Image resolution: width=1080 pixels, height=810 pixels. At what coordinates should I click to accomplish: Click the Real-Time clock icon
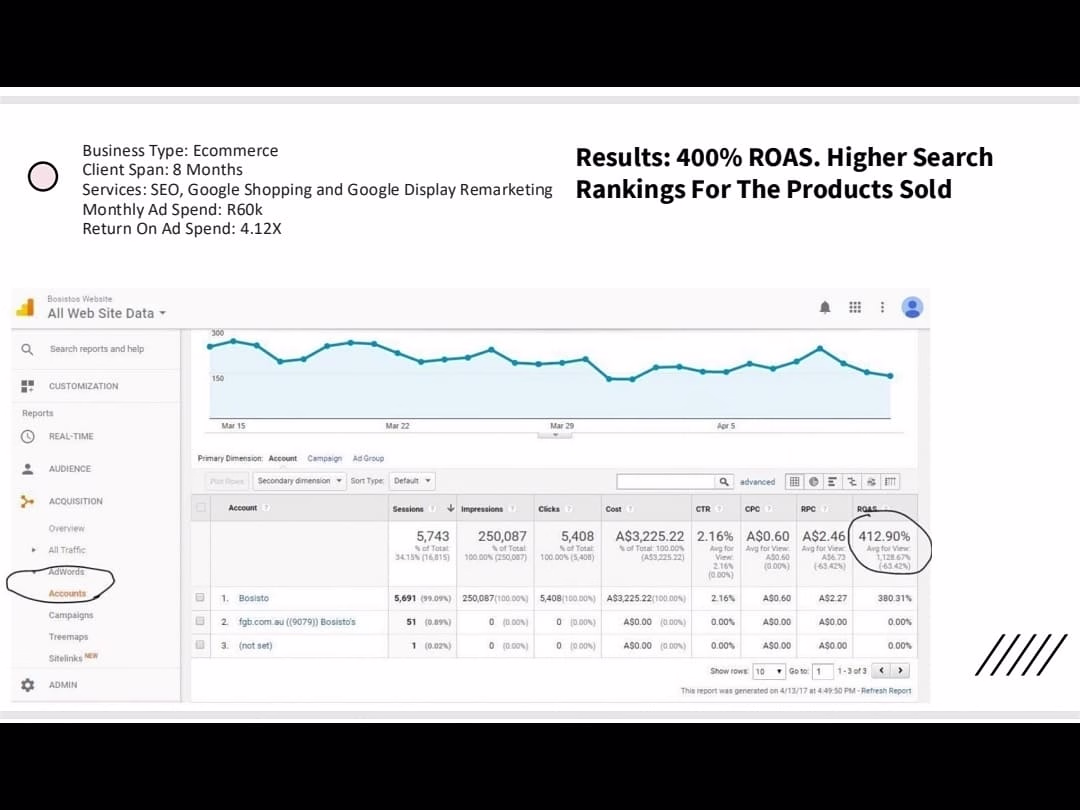coord(28,436)
